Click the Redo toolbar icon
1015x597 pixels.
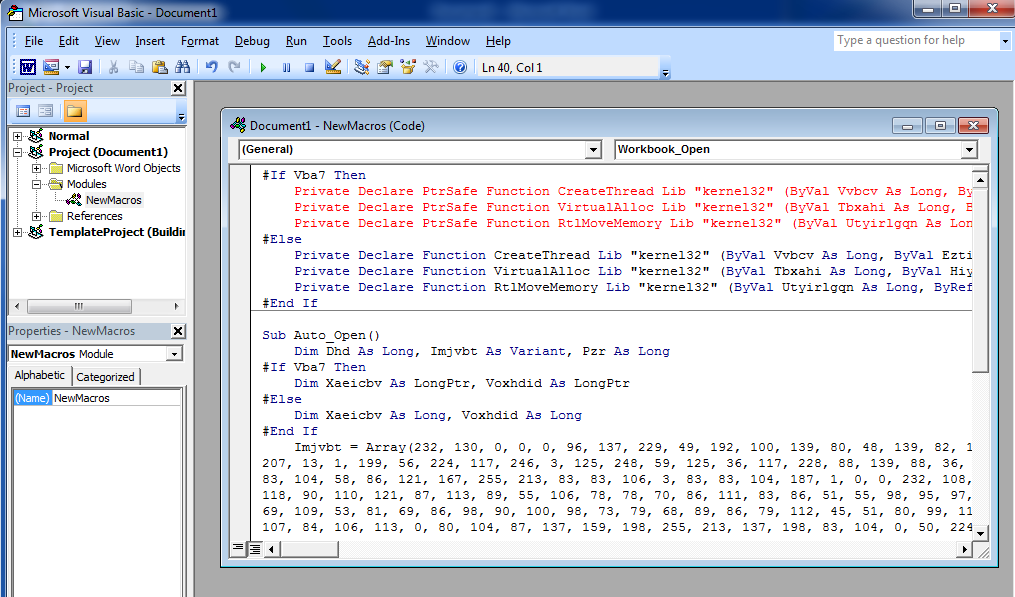click(x=234, y=67)
